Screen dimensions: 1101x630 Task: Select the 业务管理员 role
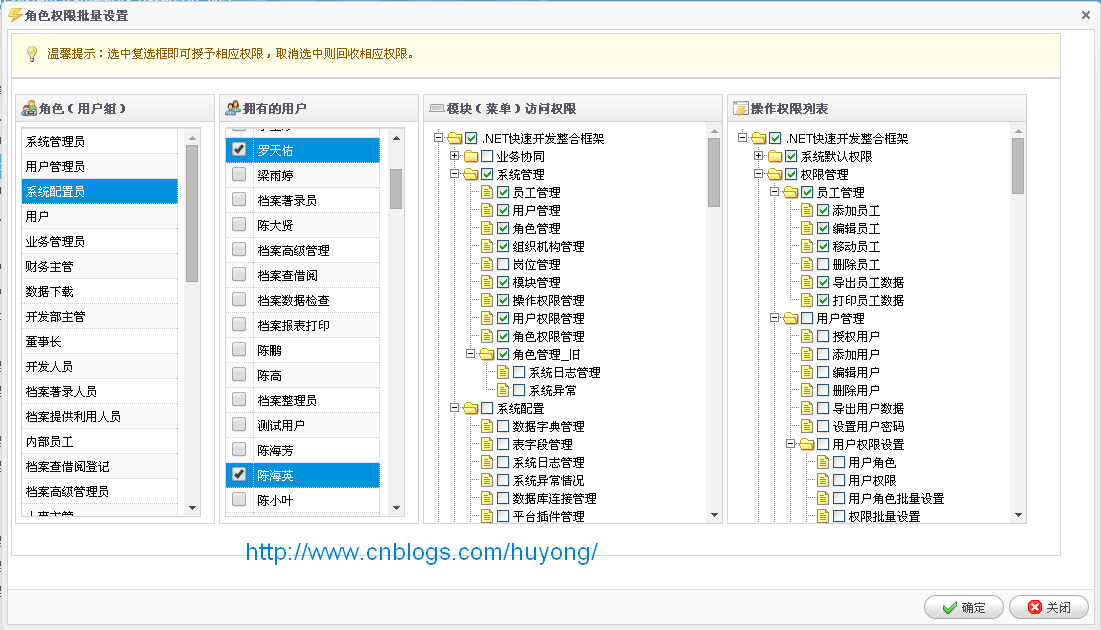tap(100, 242)
